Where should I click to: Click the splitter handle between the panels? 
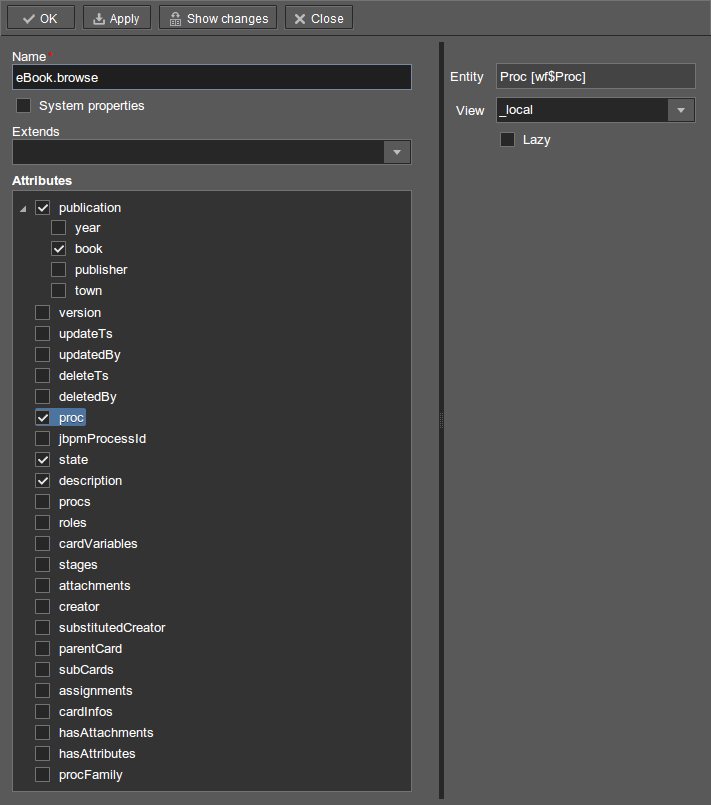[x=441, y=420]
